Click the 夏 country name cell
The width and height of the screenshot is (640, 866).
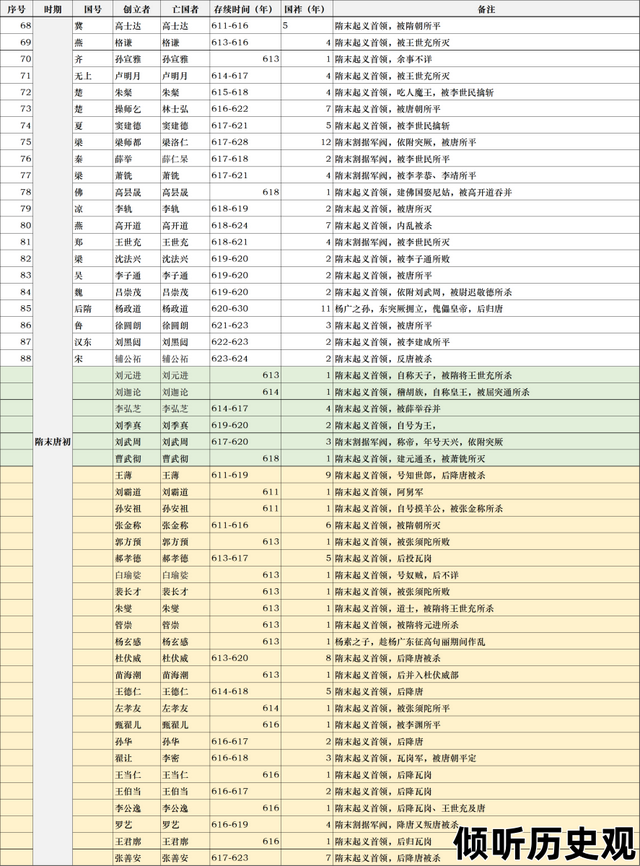[x=93, y=125]
